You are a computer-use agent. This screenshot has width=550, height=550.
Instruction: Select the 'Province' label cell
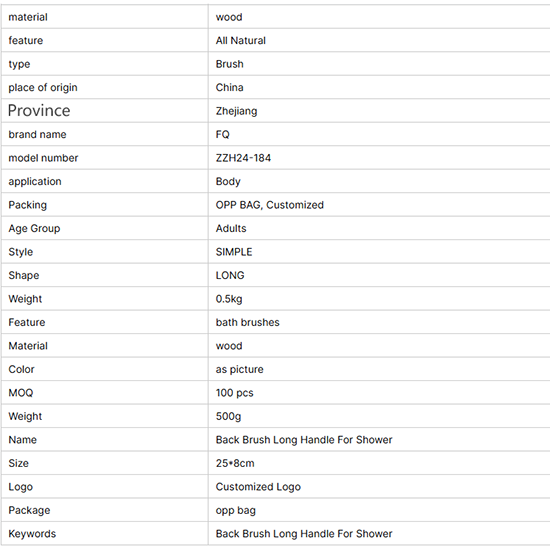coord(105,110)
